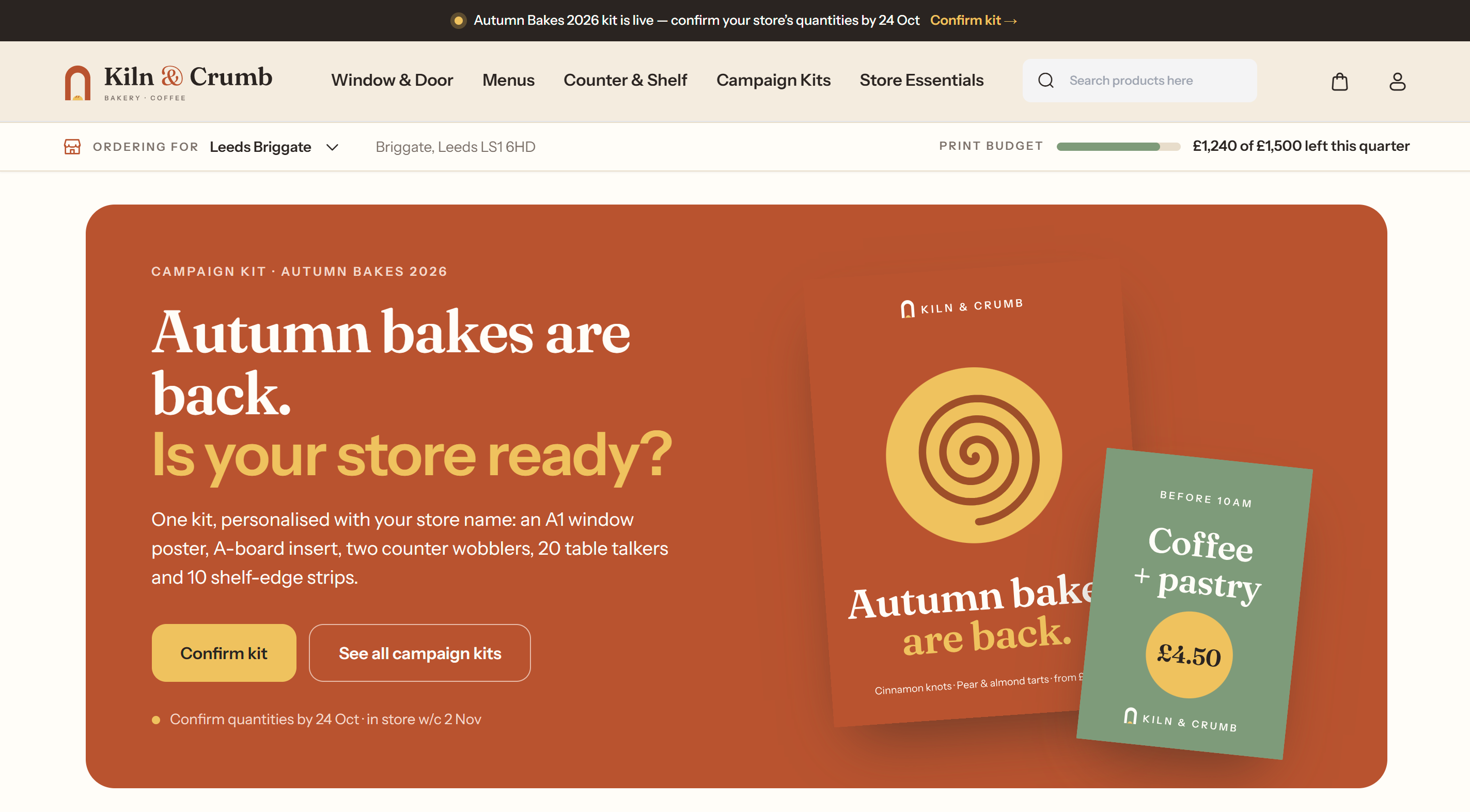
Task: Click the Campaign Kit Autumn Bakes 2026 label
Action: [x=299, y=271]
